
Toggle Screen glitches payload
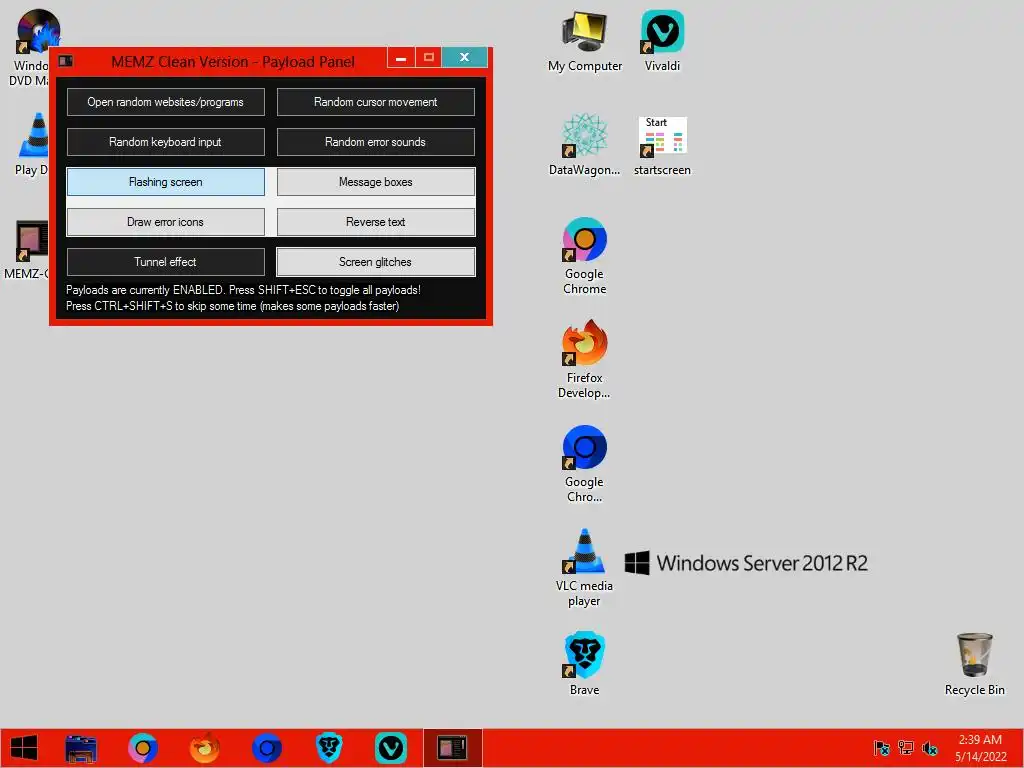click(376, 262)
